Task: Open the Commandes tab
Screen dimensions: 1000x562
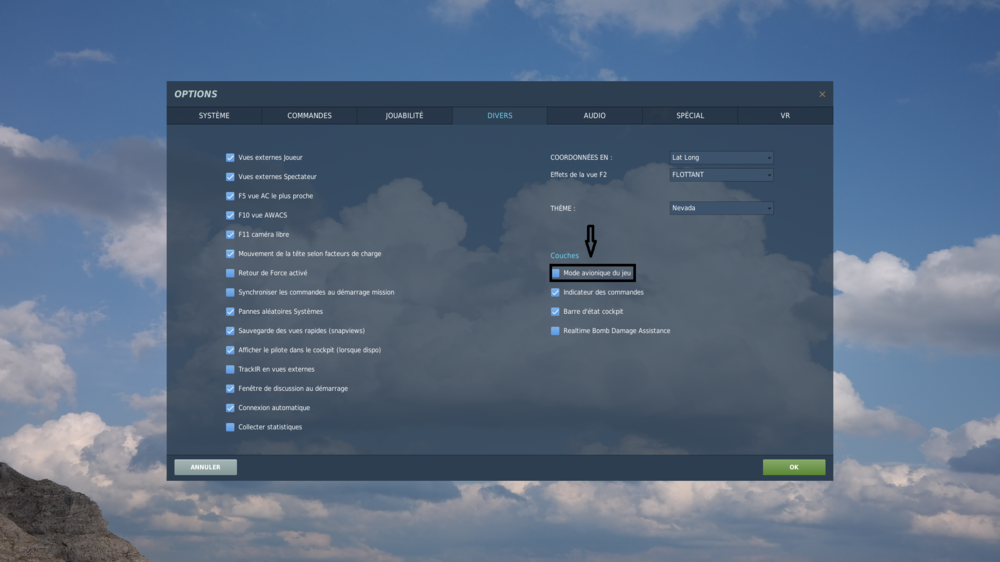Action: pyautogui.click(x=309, y=115)
